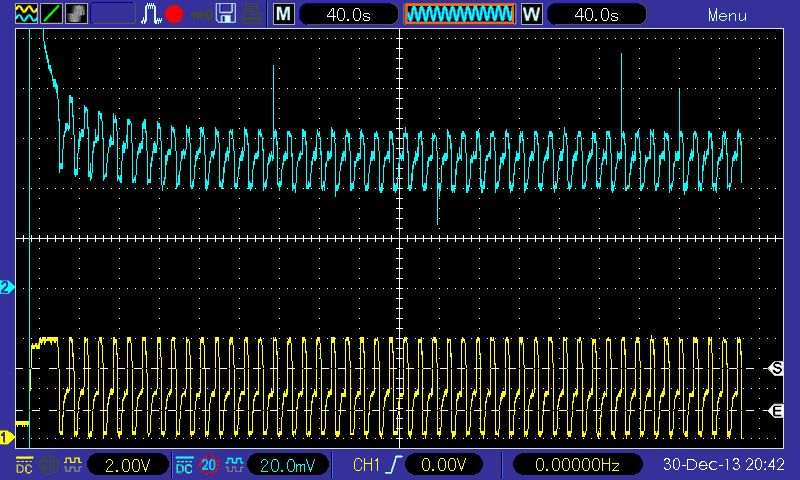800x480 pixels.
Task: Click the window timebase 40.0s readout
Action: (x=596, y=14)
